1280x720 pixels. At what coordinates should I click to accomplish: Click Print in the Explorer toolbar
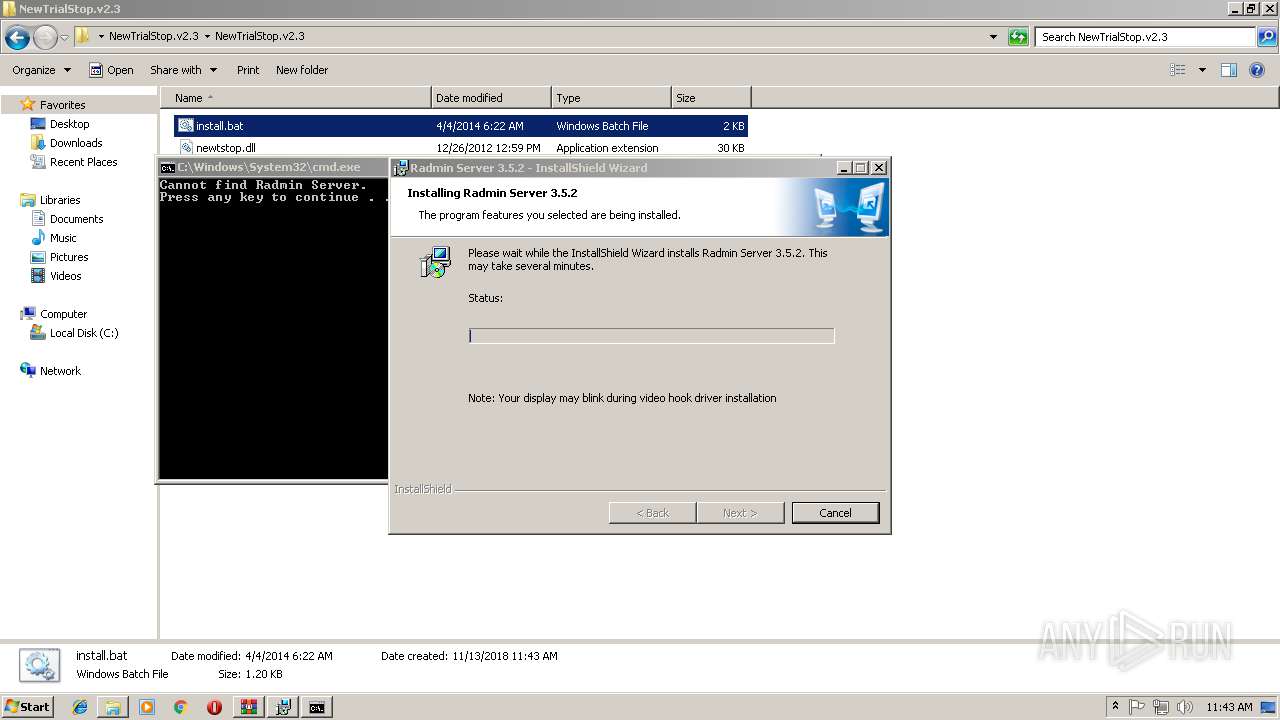248,70
